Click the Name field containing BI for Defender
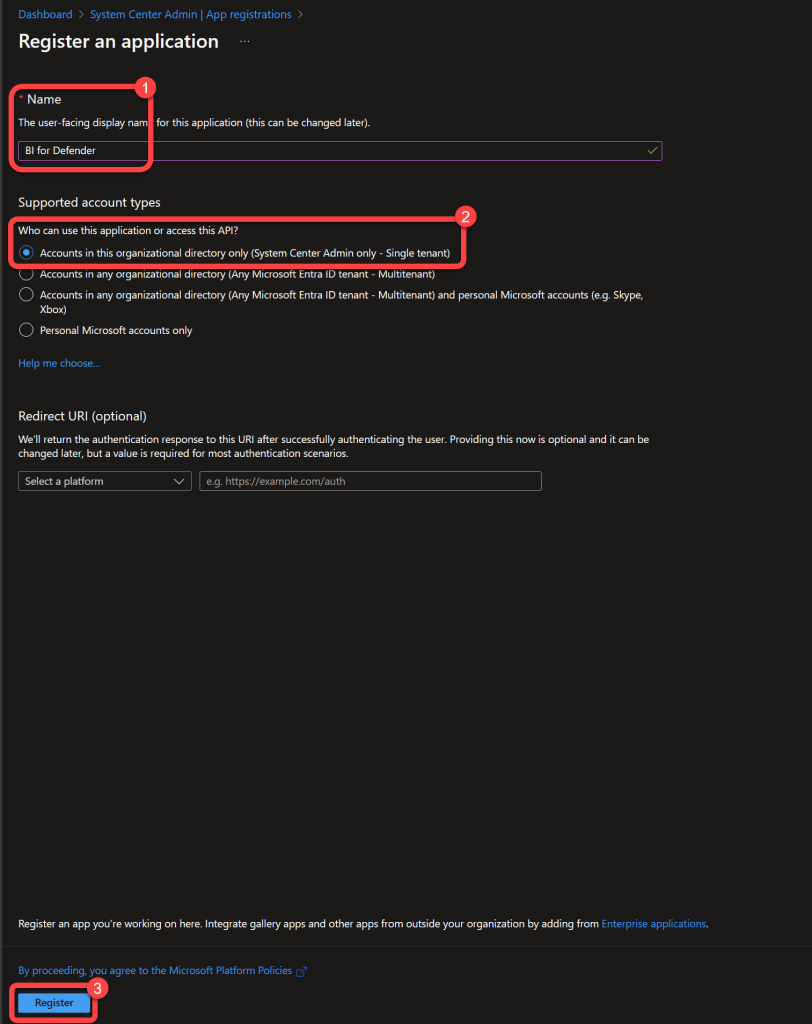The height and width of the screenshot is (1024, 812). click(330, 150)
